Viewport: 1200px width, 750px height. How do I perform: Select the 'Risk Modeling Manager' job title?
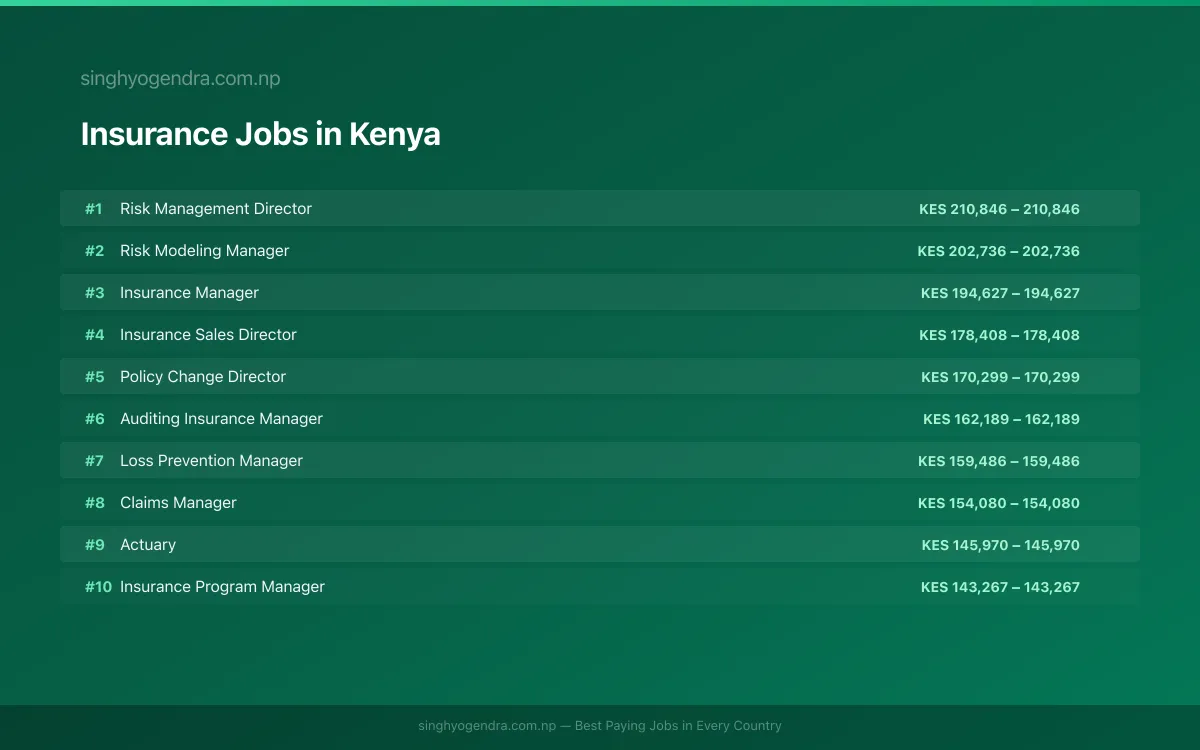tap(204, 251)
